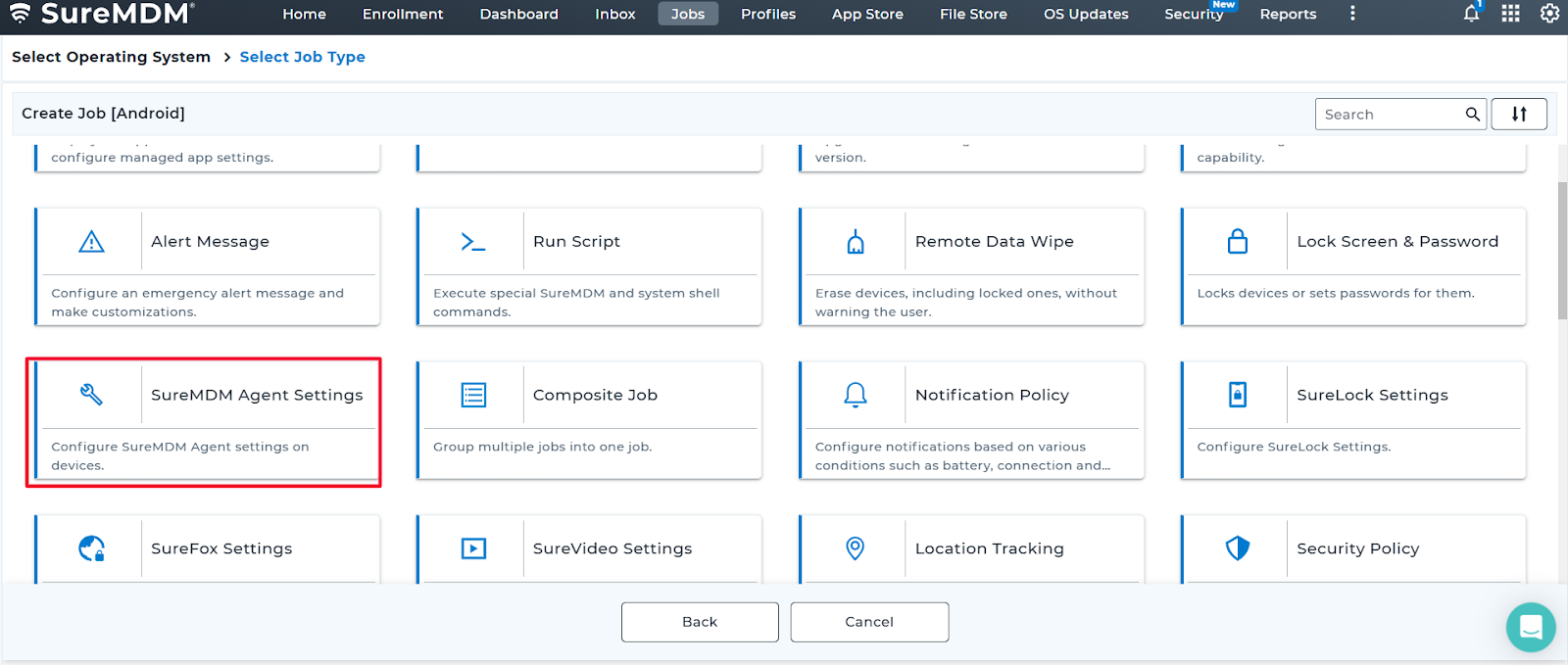The height and width of the screenshot is (665, 1568).
Task: Toggle the sort order button
Action: click(x=1519, y=114)
